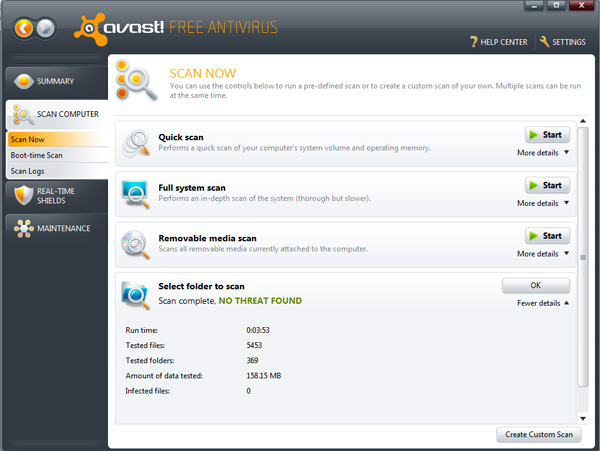The height and width of the screenshot is (451, 600).
Task: Click the run time value 0:03:53
Action: coord(258,330)
